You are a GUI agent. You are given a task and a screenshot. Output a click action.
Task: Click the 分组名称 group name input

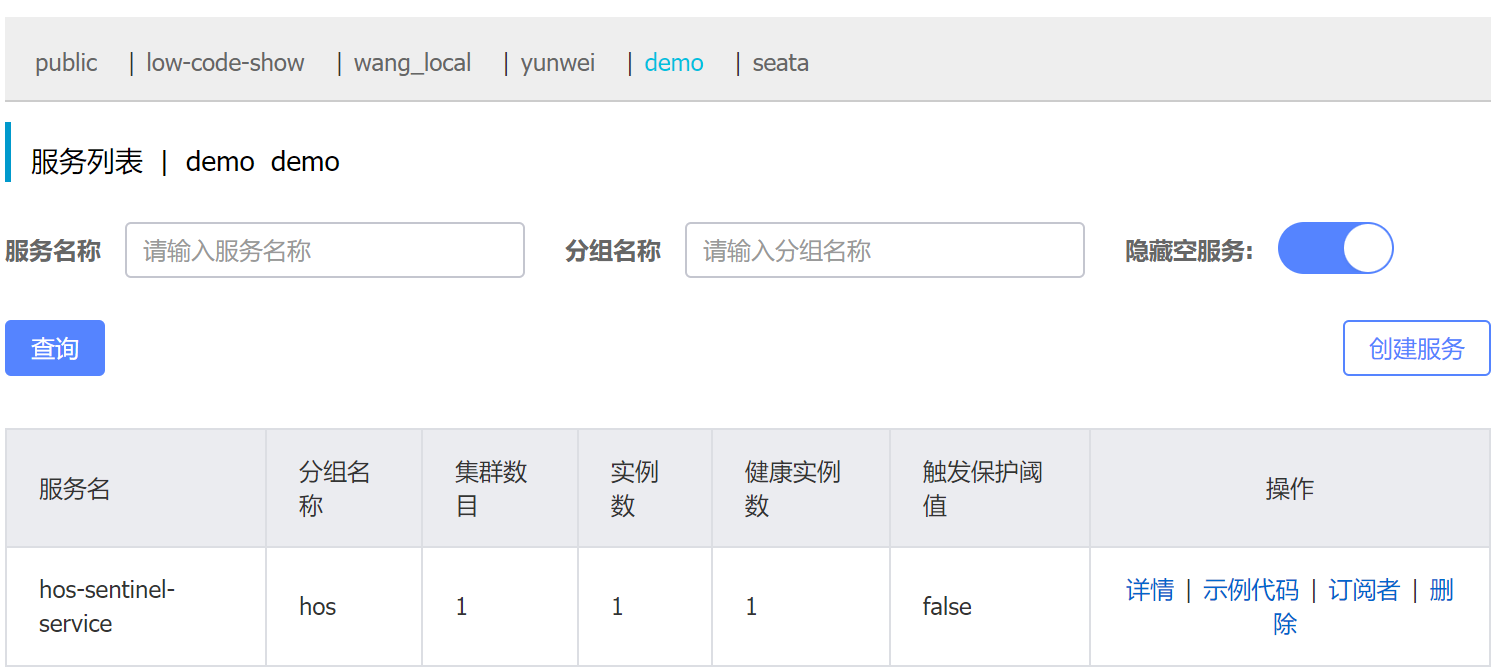pyautogui.click(x=884, y=250)
